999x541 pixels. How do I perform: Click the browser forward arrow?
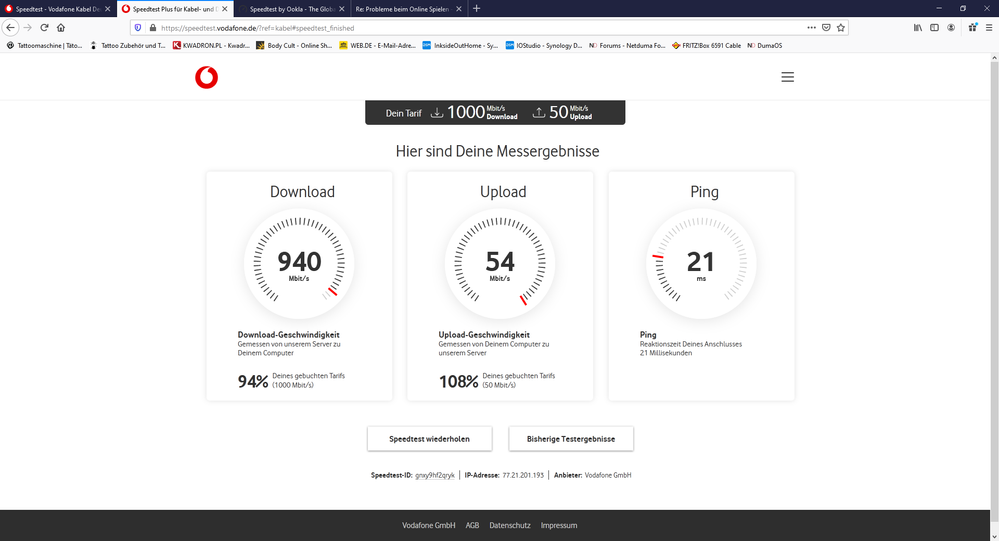(27, 27)
